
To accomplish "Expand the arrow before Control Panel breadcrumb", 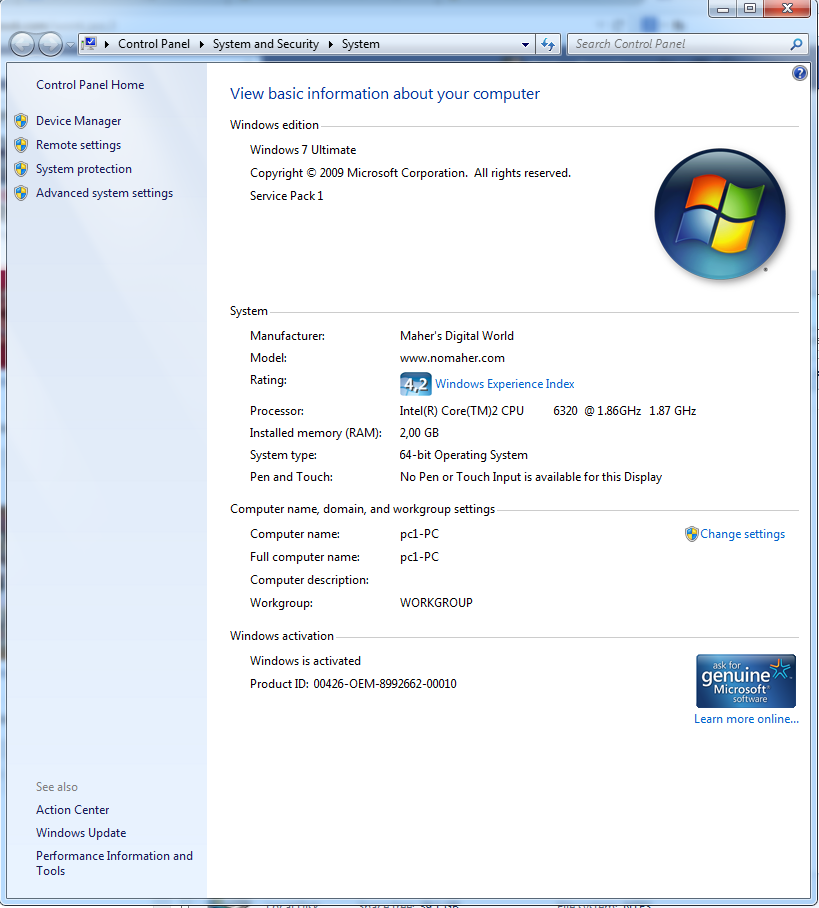I will (x=107, y=44).
